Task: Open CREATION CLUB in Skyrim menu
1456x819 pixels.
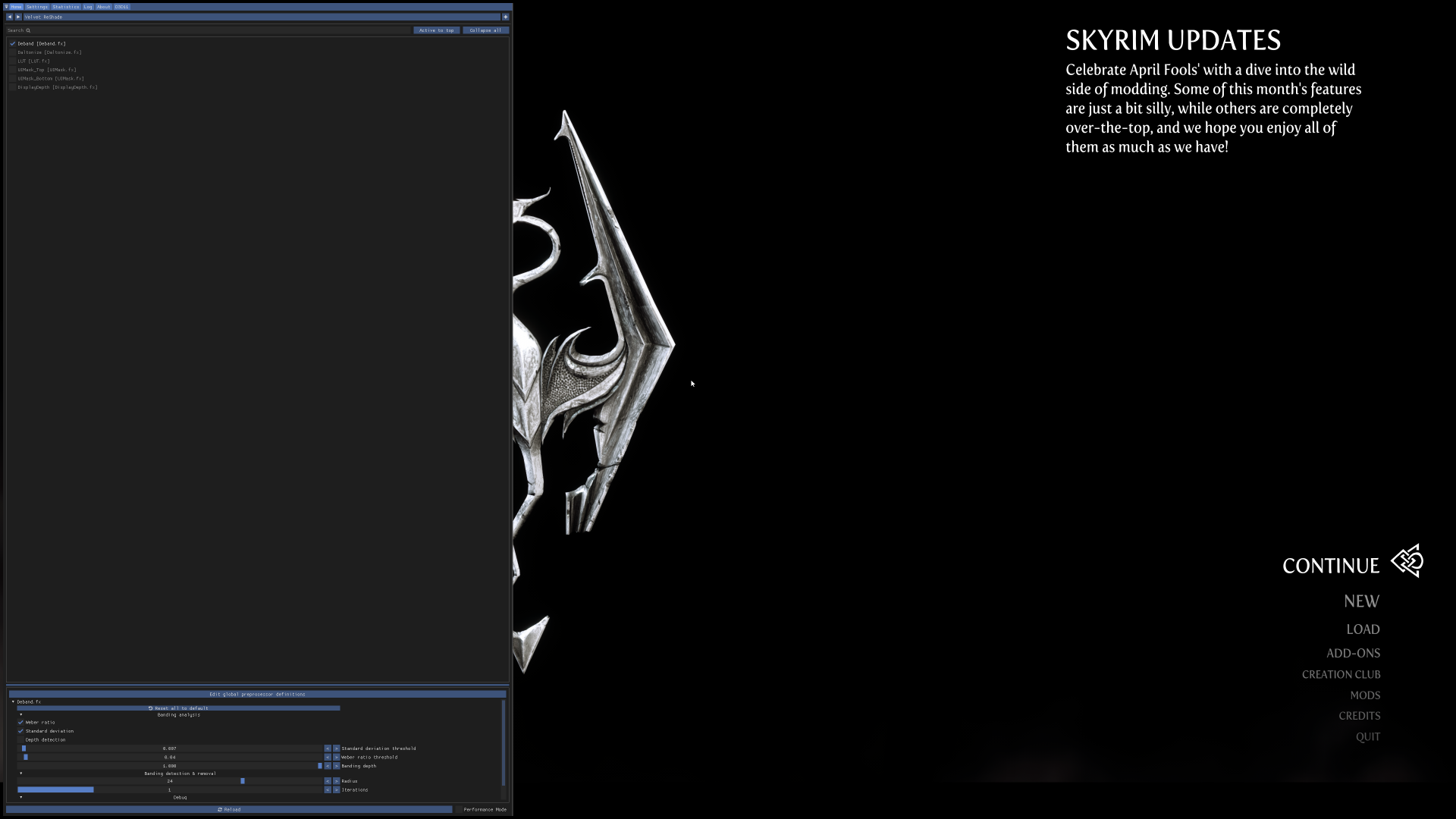Action: (x=1341, y=674)
